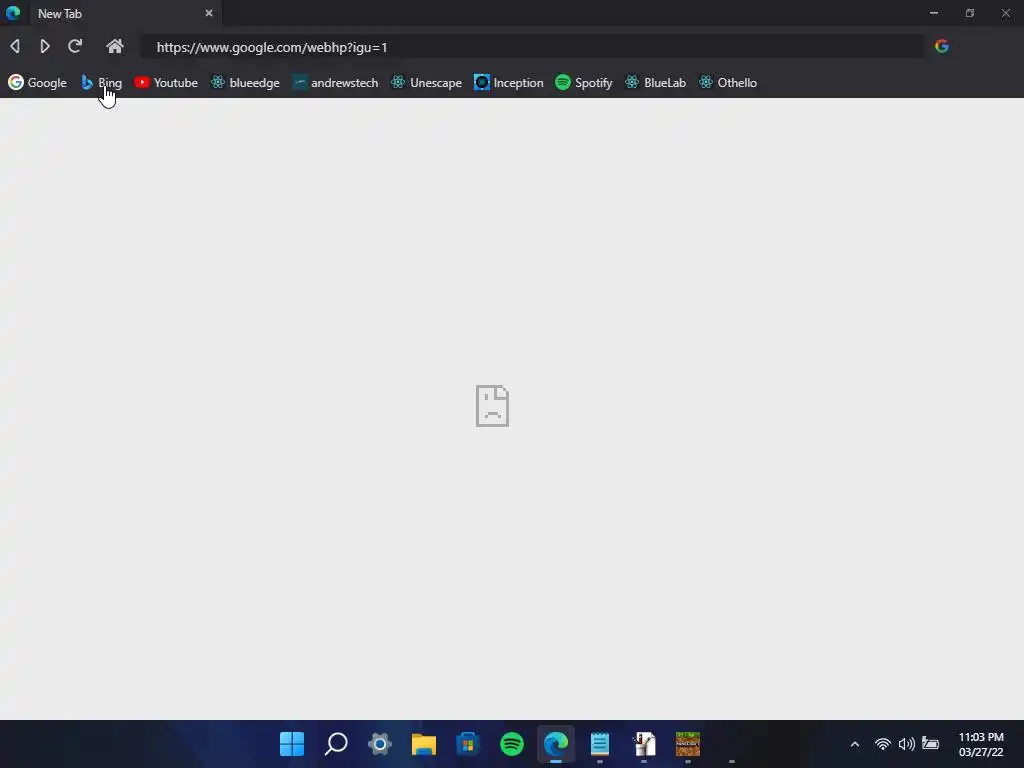Click the Google logo beside address bar
1024x768 pixels.
(x=942, y=46)
